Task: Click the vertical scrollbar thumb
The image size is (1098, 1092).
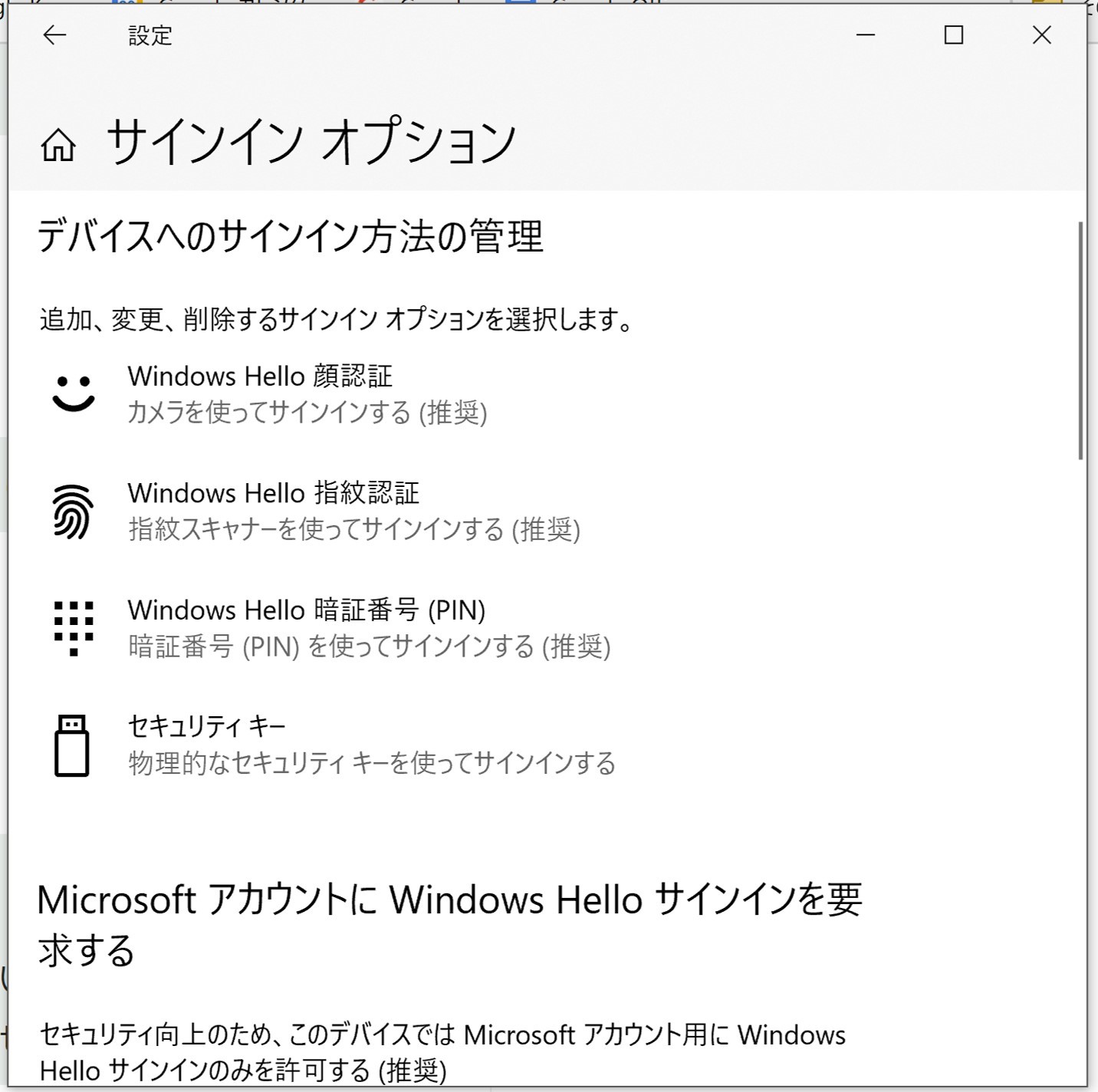Action: (1080, 340)
